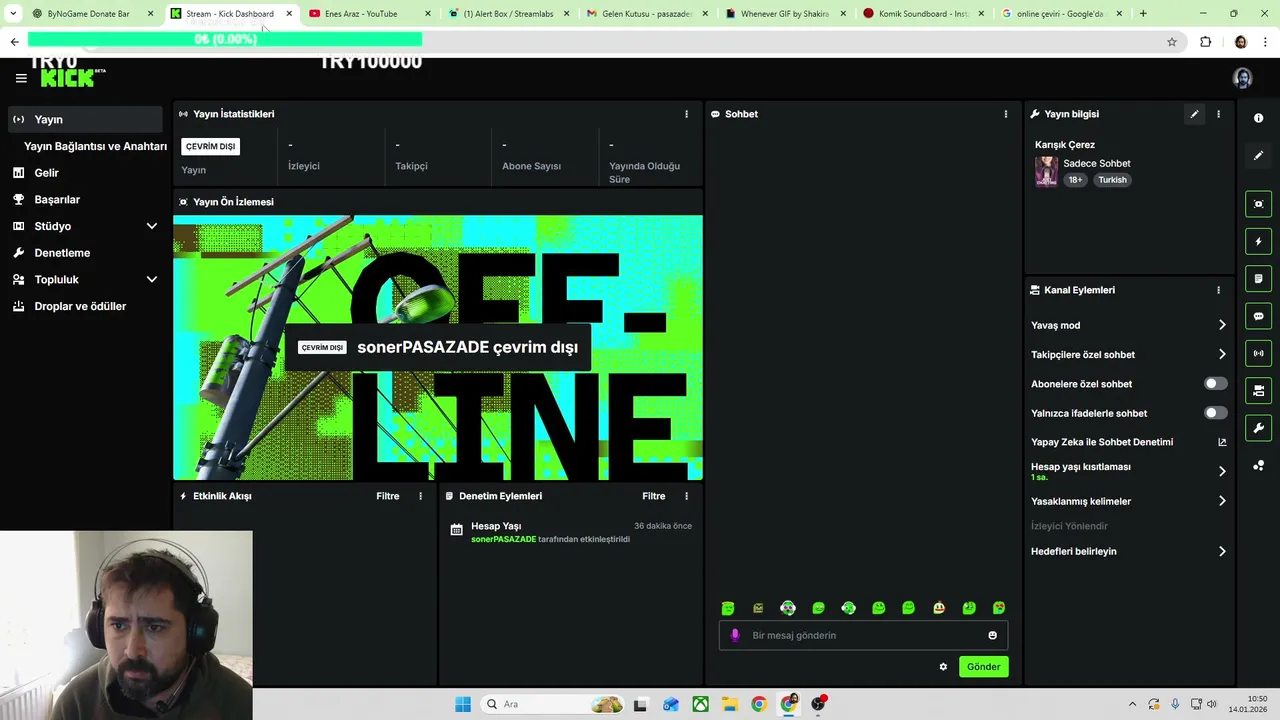Select Yayın in the sidebar
The width and height of the screenshot is (1280, 720).
85,119
